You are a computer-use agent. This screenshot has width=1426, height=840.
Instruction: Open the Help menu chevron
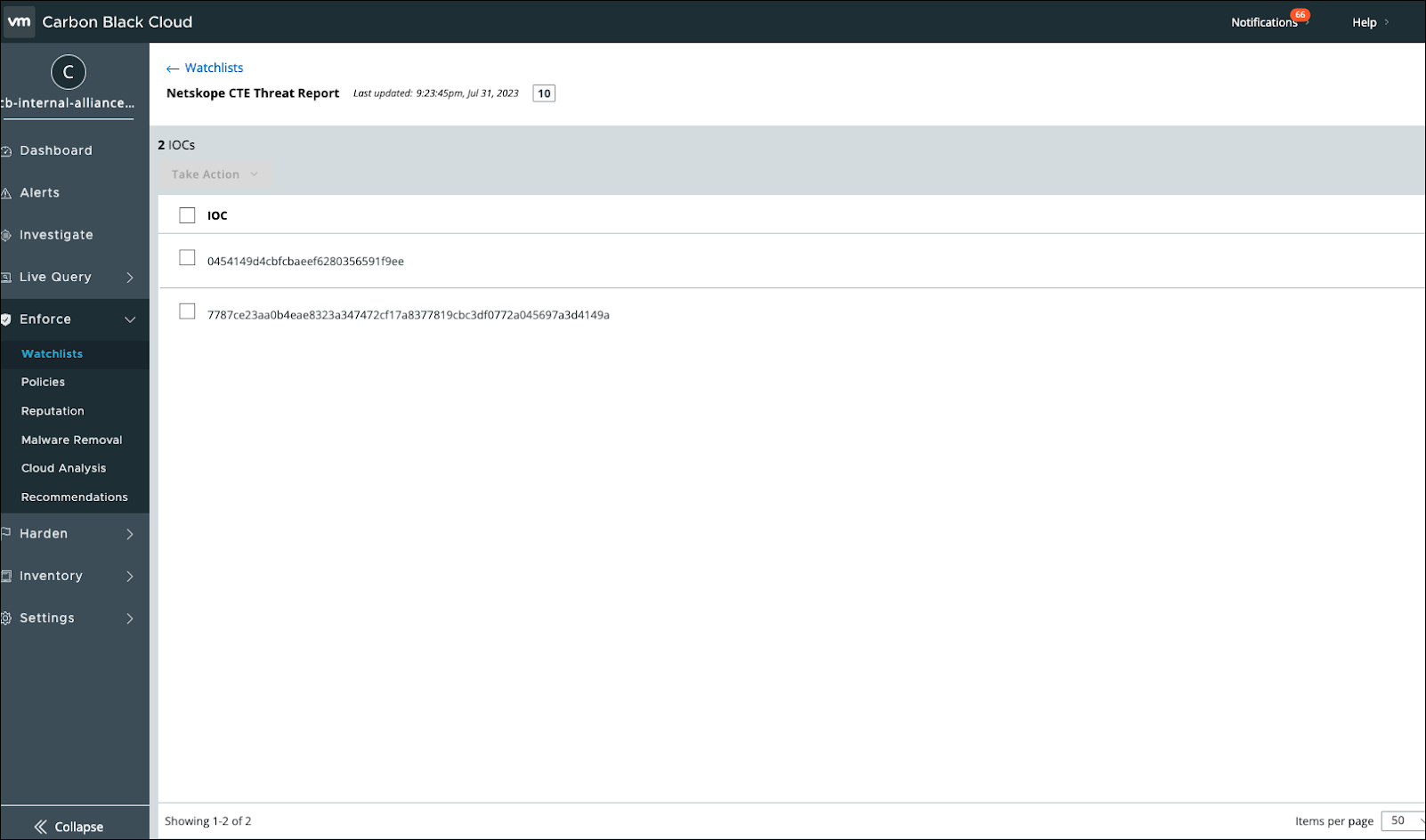(1386, 22)
